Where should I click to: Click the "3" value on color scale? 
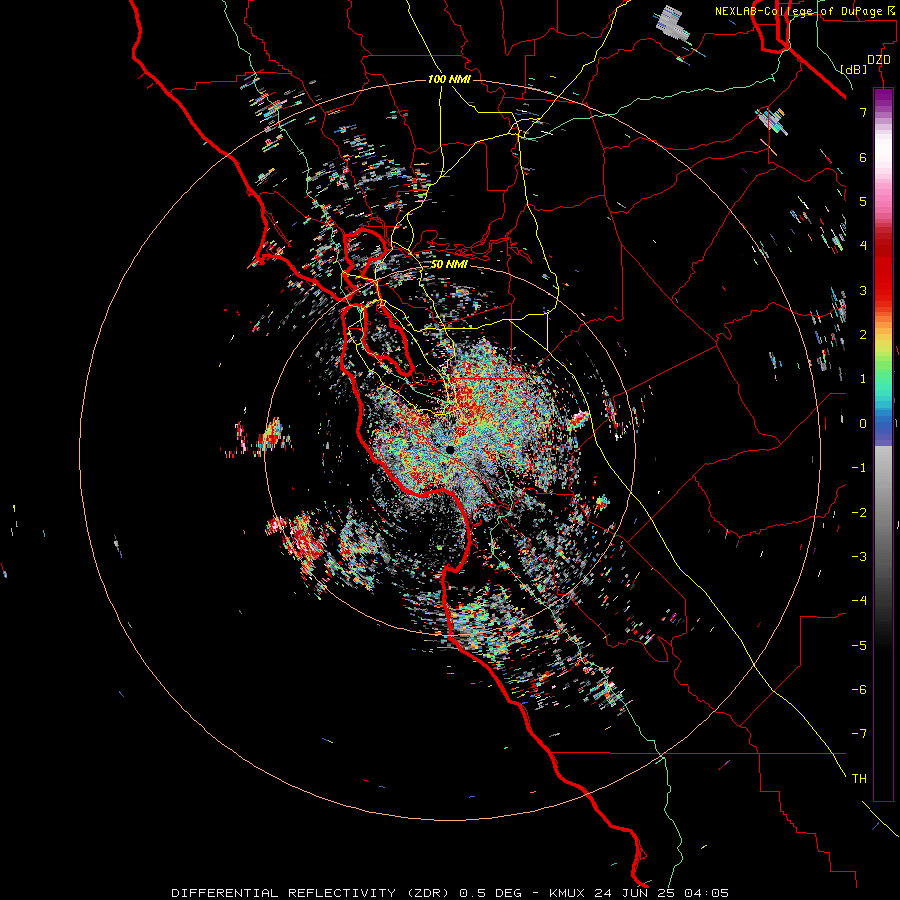(x=863, y=290)
